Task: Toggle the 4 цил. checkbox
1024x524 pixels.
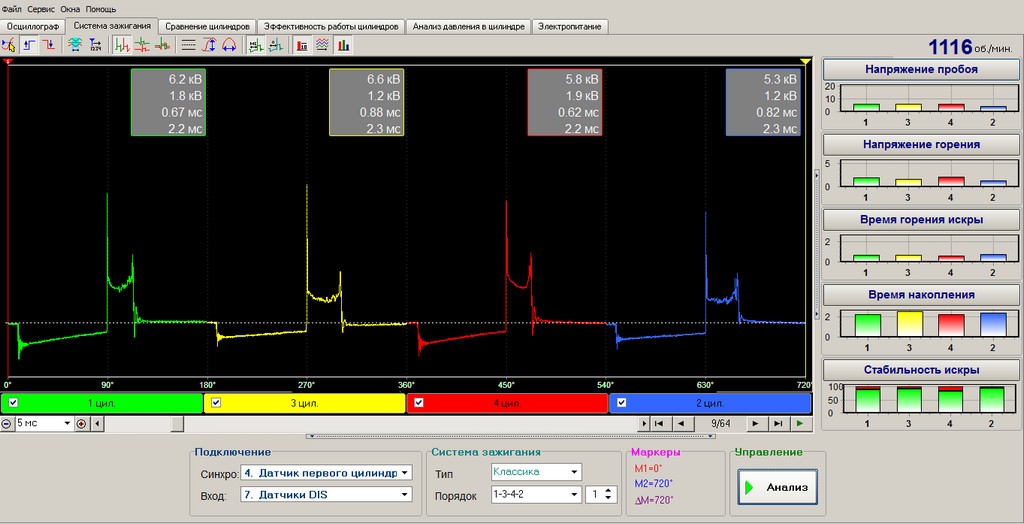Action: [x=419, y=402]
